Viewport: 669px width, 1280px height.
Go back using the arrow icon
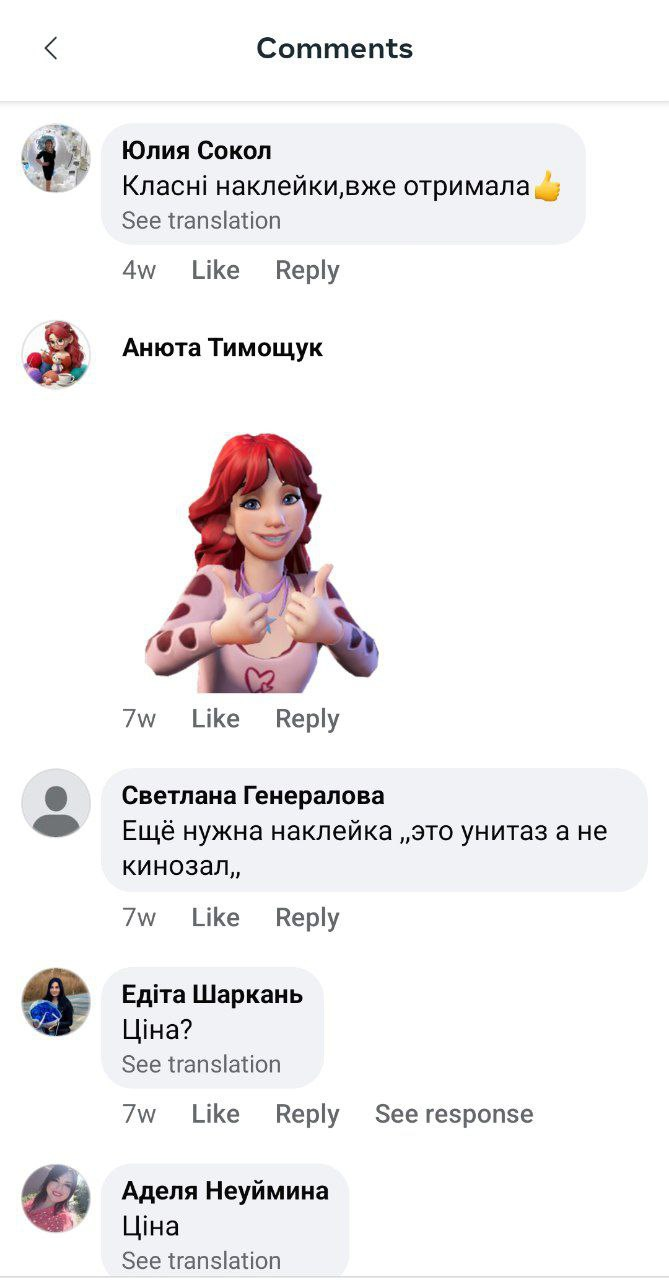(51, 48)
